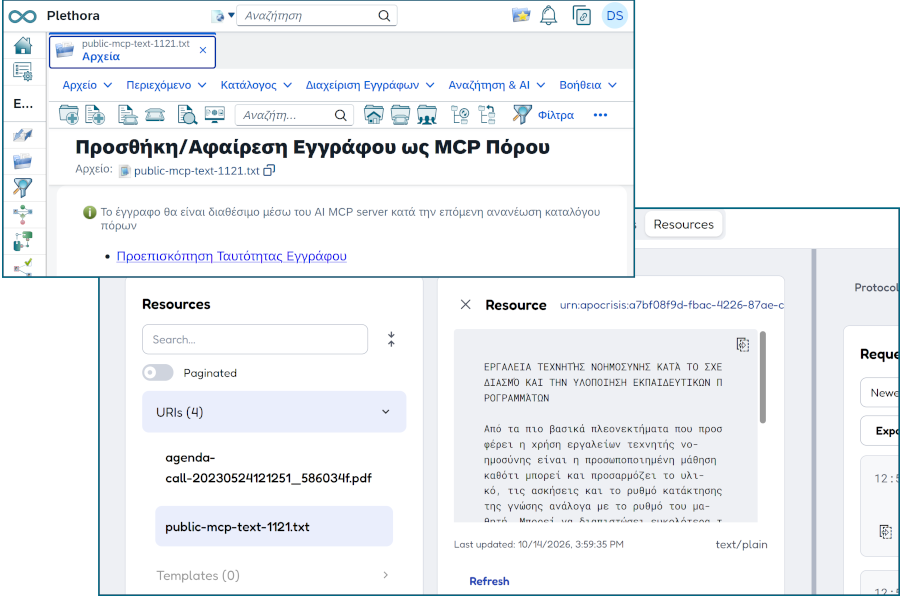Image resolution: width=900 pixels, height=596 pixels.
Task: Close the Αρχεία tab with its X
Action: click(203, 51)
